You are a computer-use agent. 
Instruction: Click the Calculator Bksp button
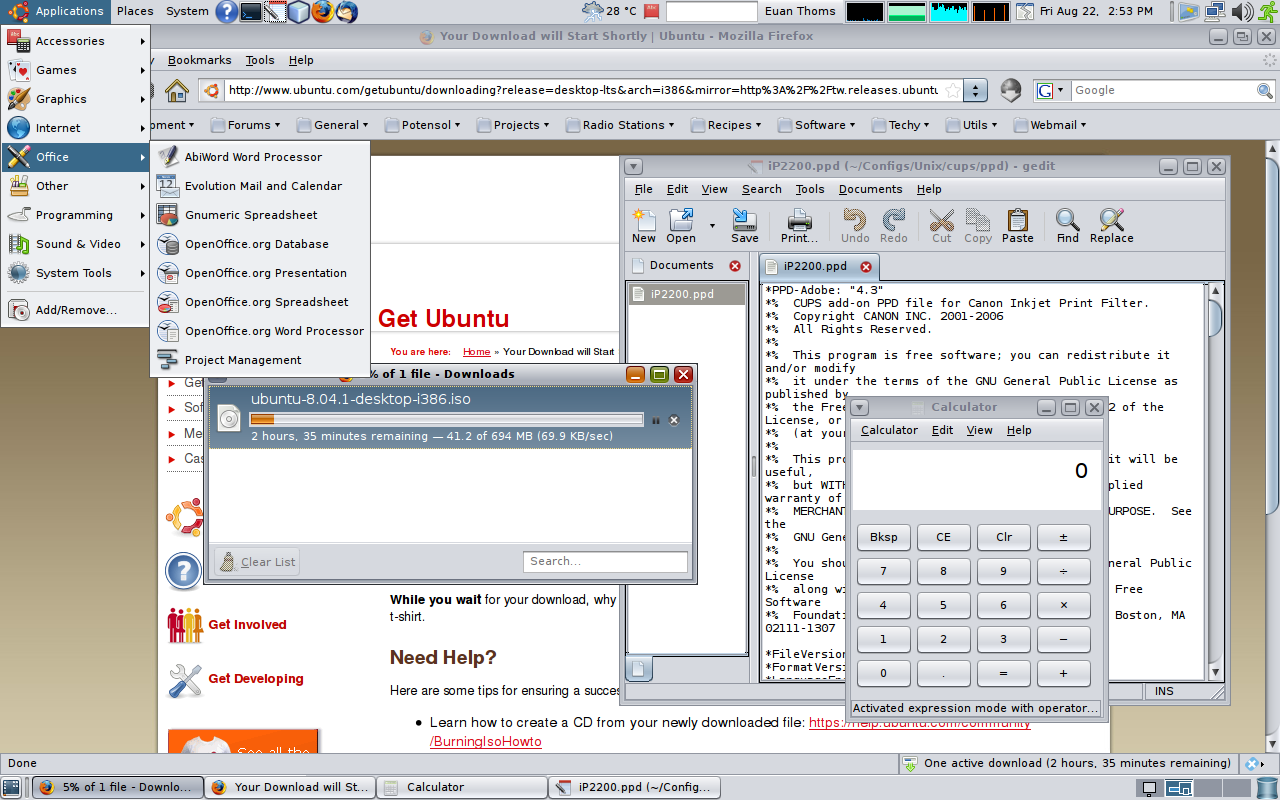click(883, 537)
